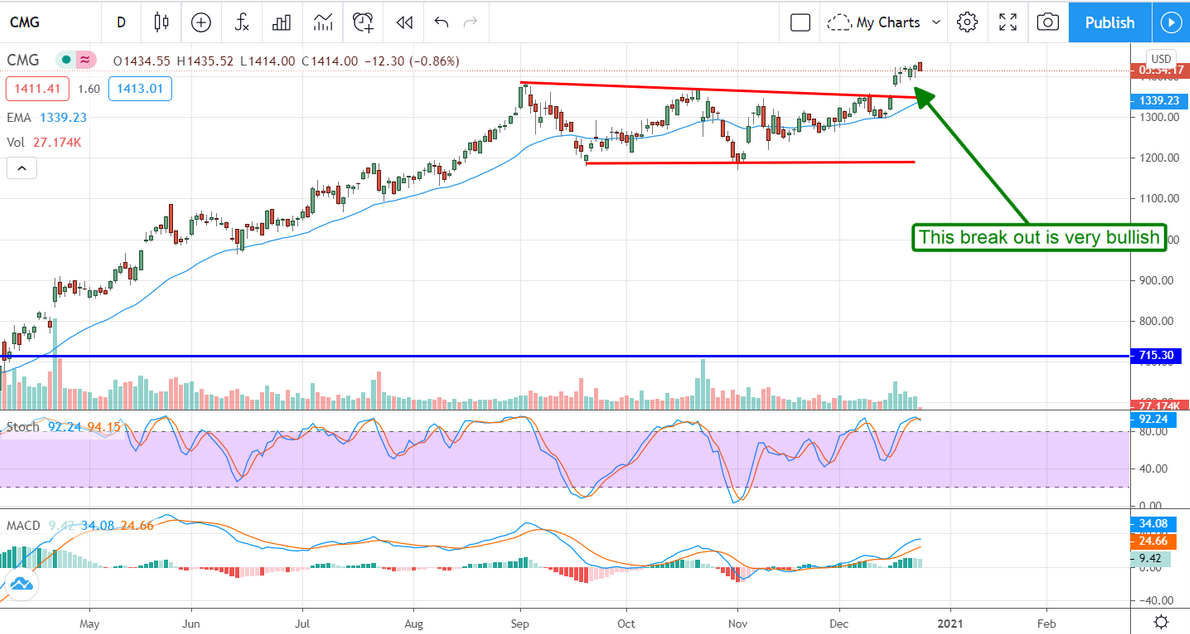Click the 2021 label on time axis
Viewport: 1190px width, 634px height.
coord(950,624)
